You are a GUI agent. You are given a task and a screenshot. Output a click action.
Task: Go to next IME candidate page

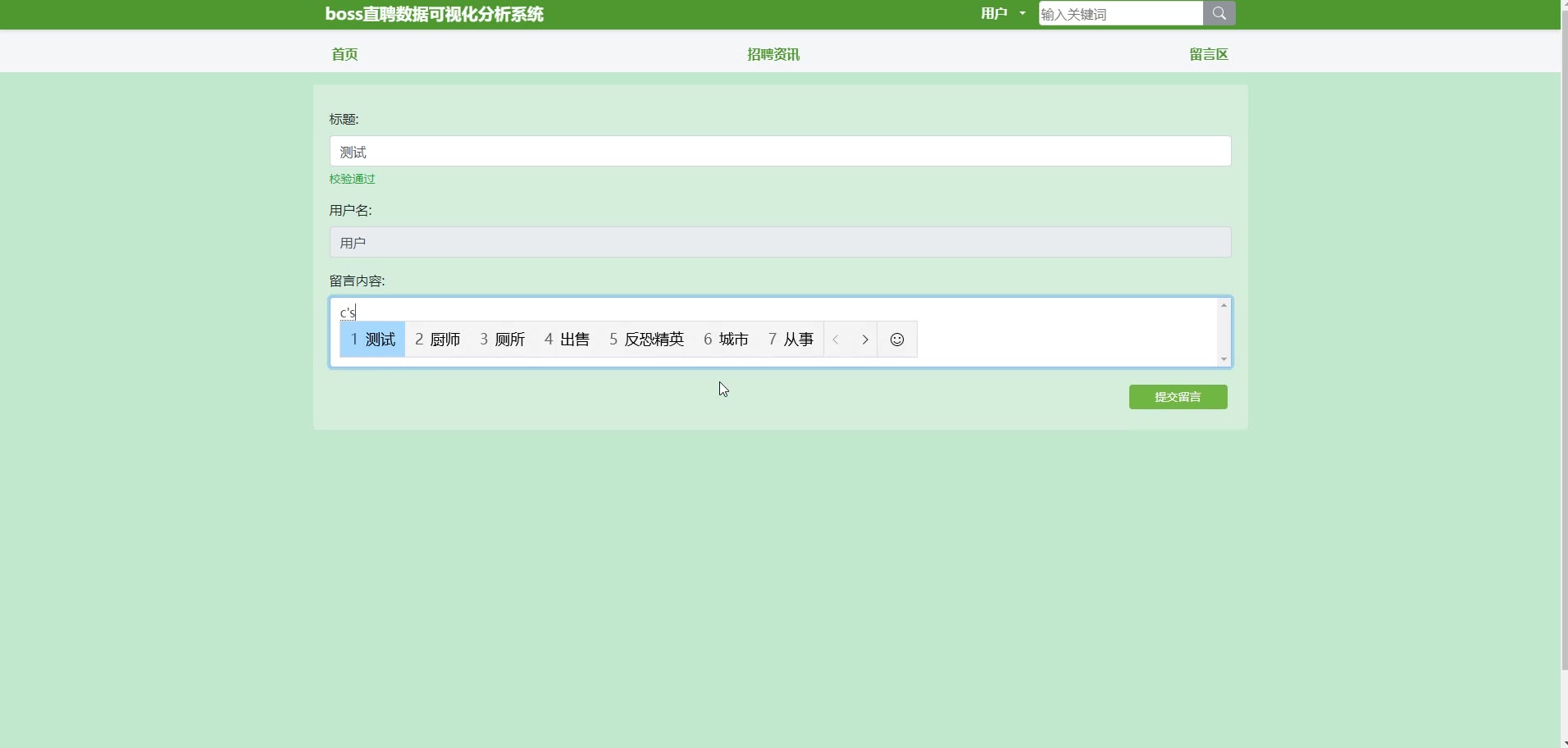(864, 340)
